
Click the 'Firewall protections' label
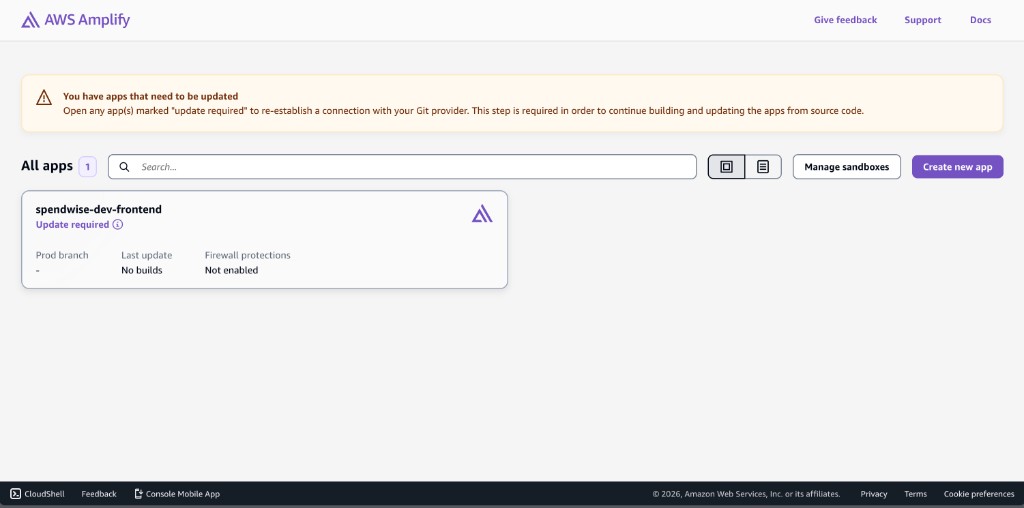pos(248,255)
